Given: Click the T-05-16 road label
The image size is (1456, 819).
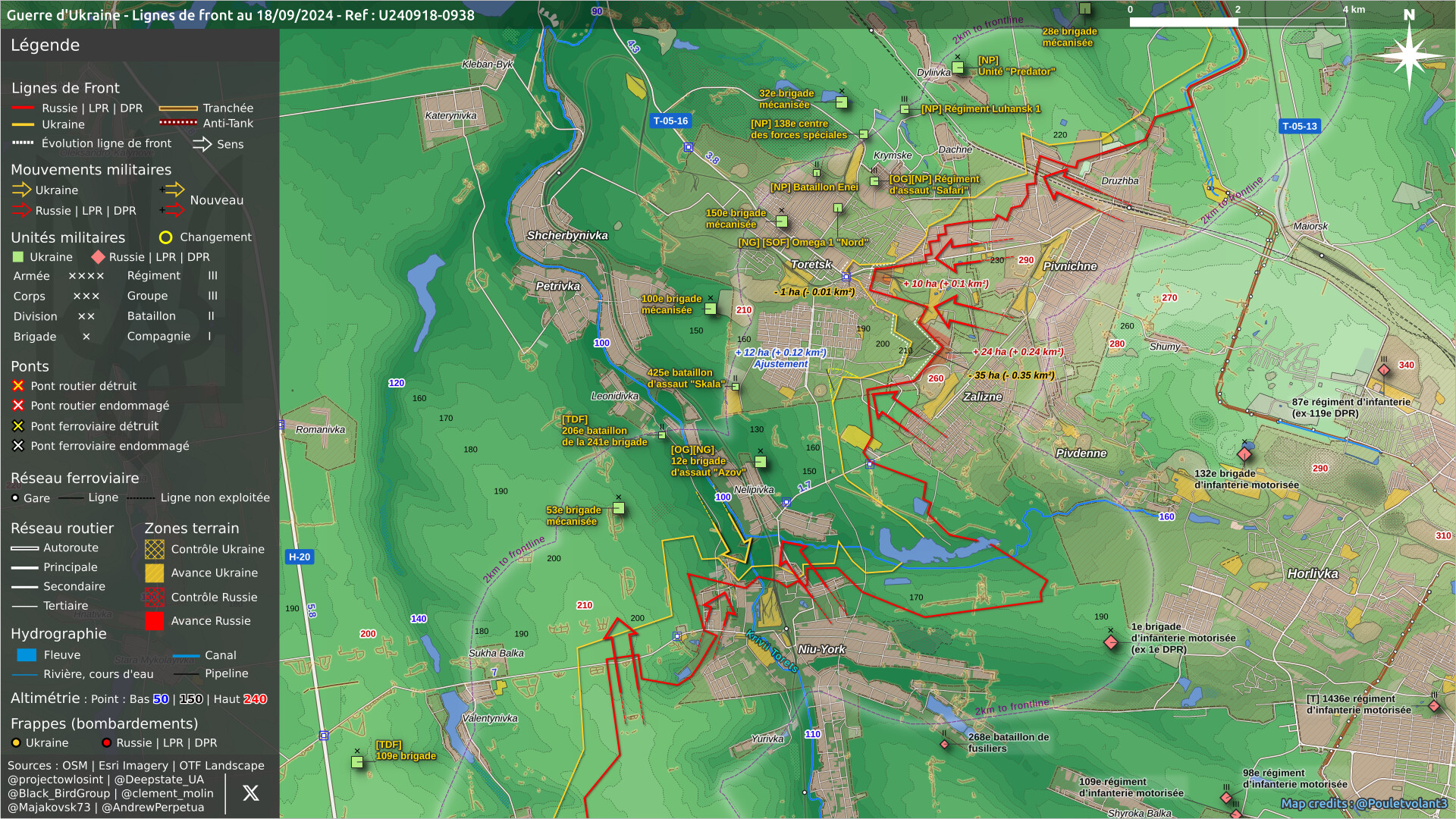Looking at the screenshot, I should [x=670, y=121].
